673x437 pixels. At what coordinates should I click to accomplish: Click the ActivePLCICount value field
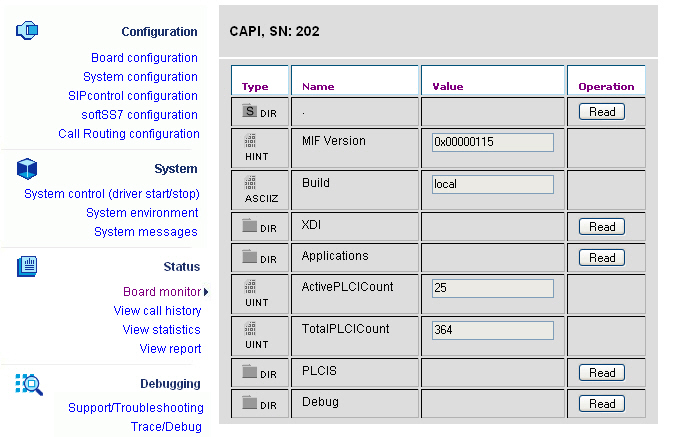(492, 288)
